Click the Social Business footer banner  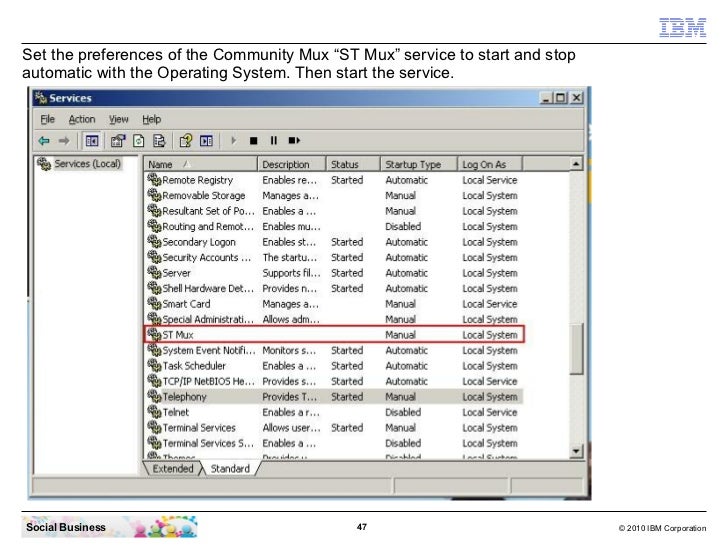(110, 527)
